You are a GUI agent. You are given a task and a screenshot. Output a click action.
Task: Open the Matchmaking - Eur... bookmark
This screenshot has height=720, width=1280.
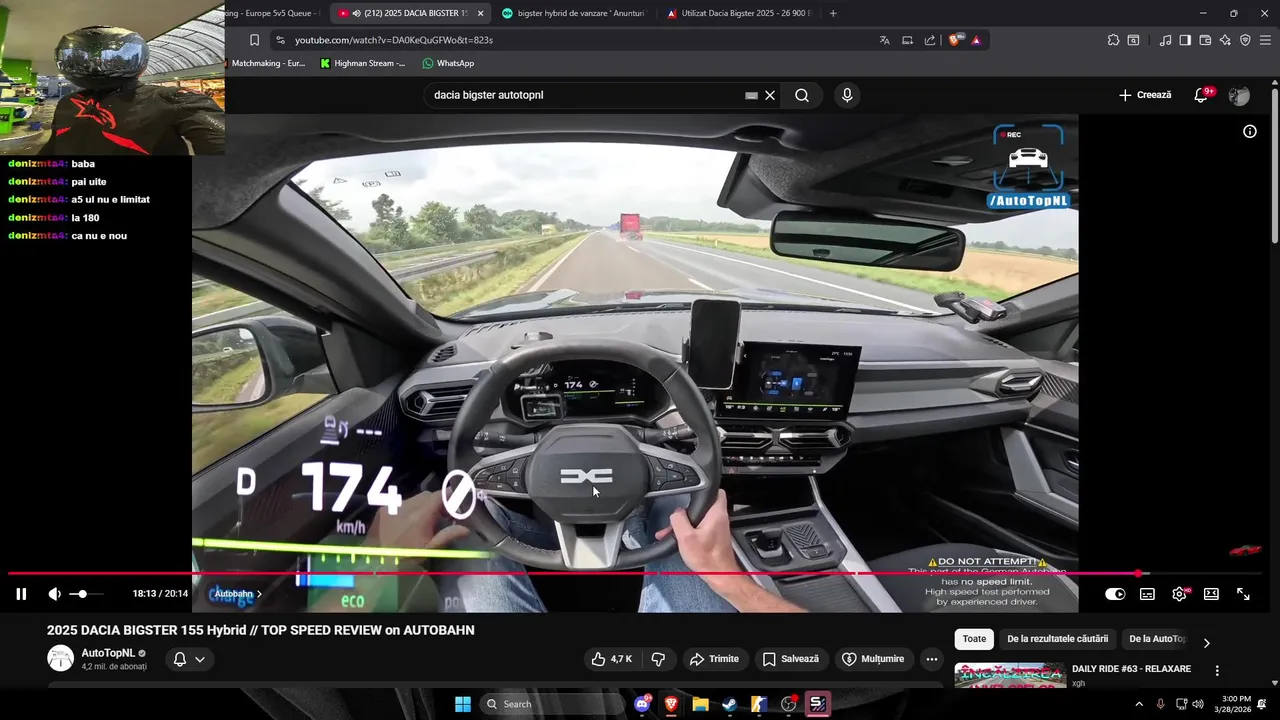pyautogui.click(x=268, y=63)
